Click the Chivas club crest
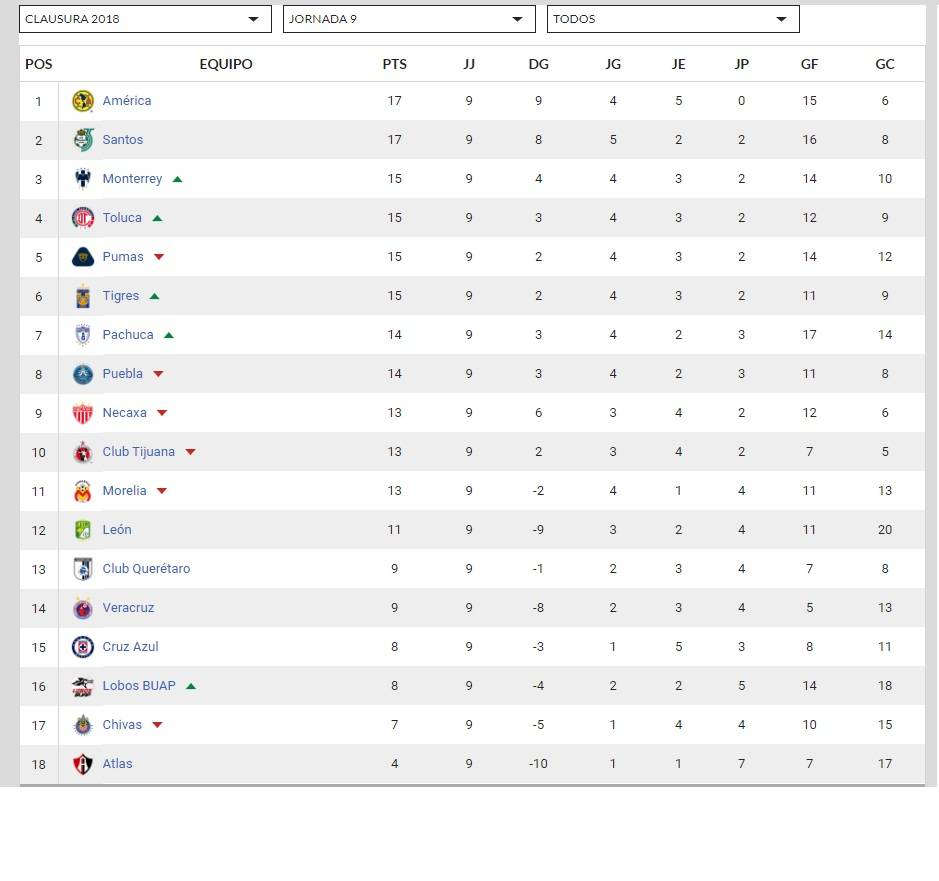The height and width of the screenshot is (881, 939). (83, 725)
